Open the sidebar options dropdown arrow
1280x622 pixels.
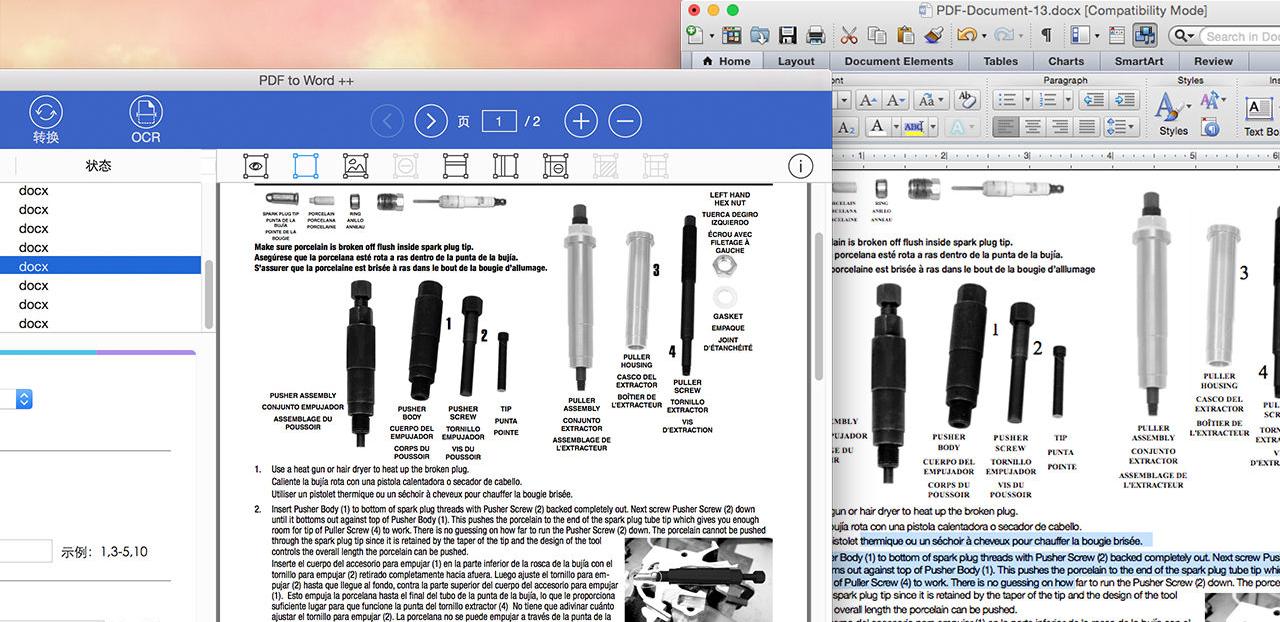(x=1097, y=36)
